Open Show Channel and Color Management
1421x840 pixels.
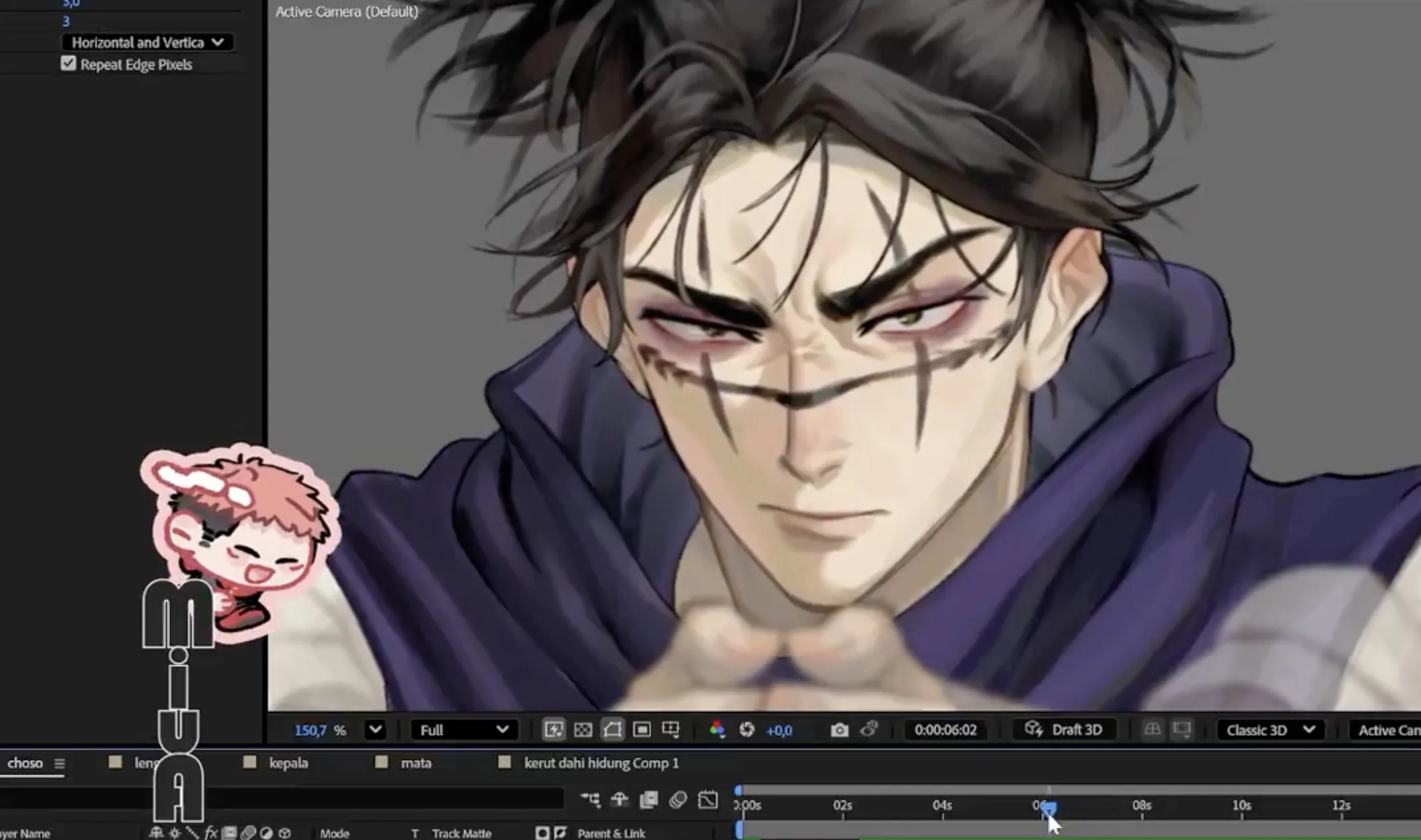[x=717, y=730]
